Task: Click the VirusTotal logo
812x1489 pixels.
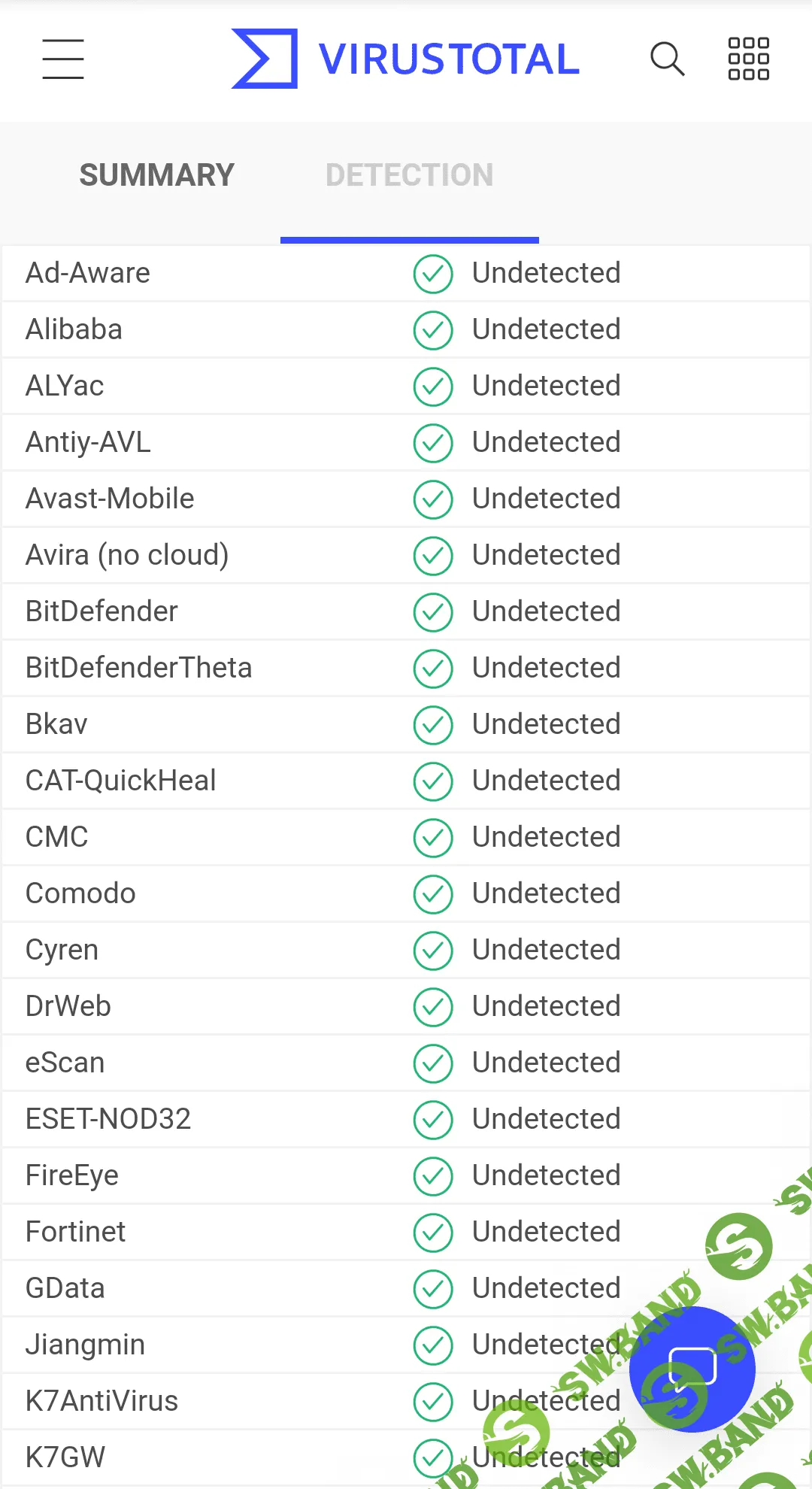Action: [265, 59]
